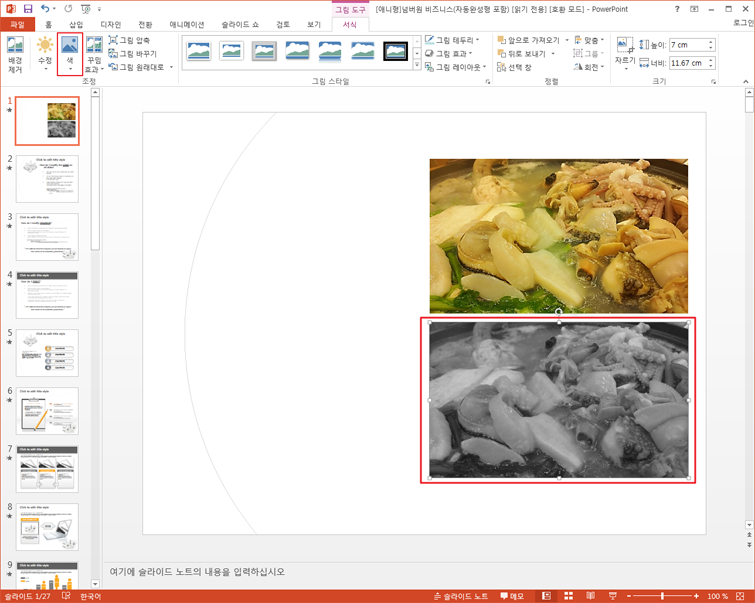Switch to Reading view icon in status bar
Screen dimensions: 755x603
(591, 596)
